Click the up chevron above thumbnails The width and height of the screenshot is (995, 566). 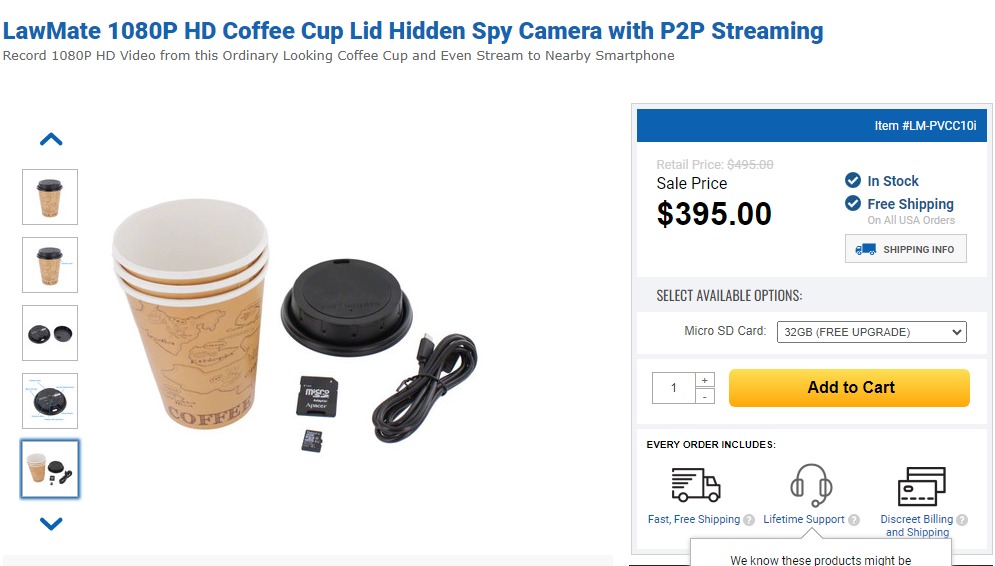point(51,140)
